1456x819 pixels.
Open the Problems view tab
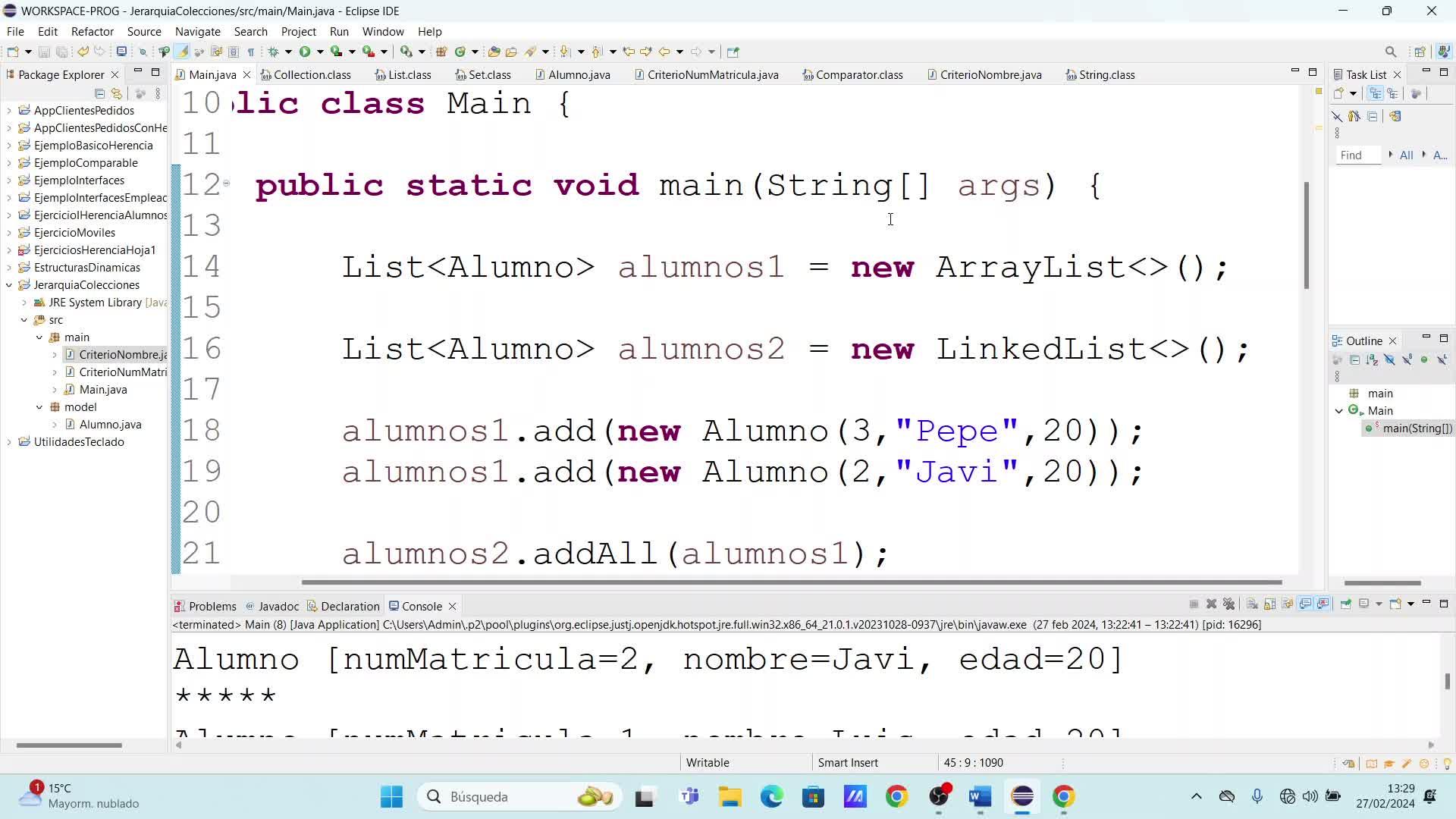click(x=212, y=606)
